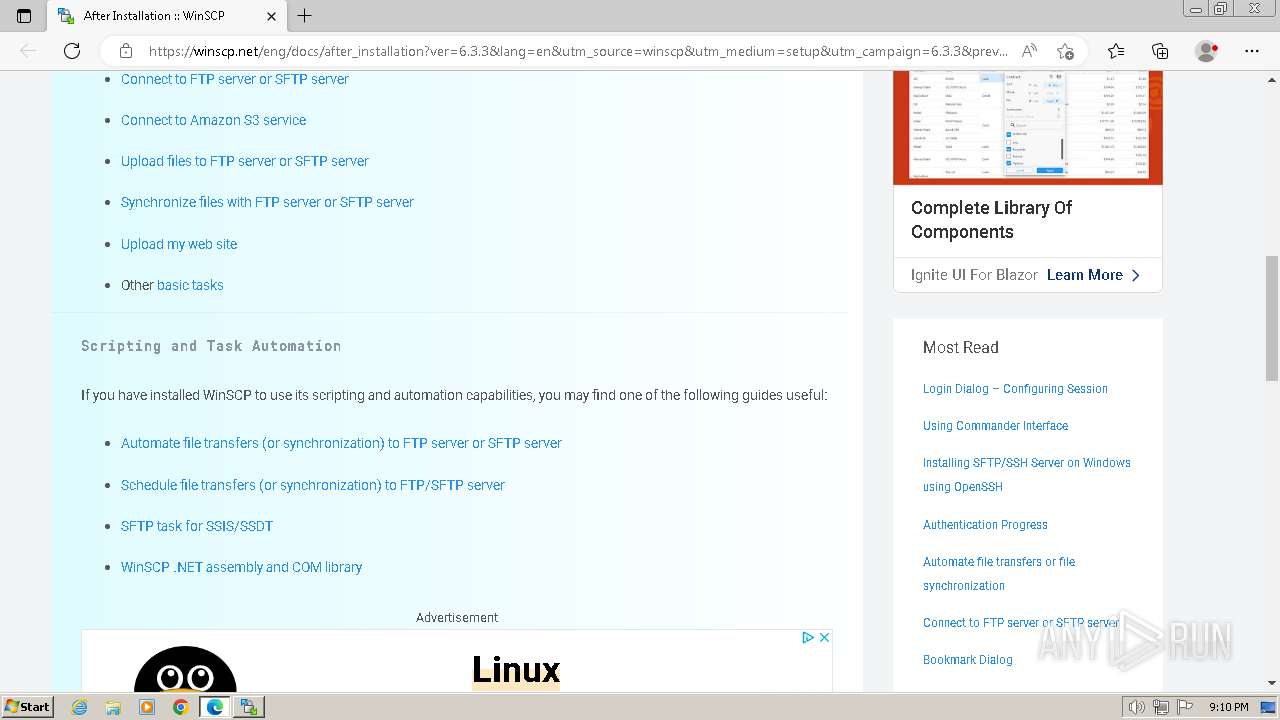Open Connect to Amazon S3 service
The width and height of the screenshot is (1280, 720).
[213, 120]
